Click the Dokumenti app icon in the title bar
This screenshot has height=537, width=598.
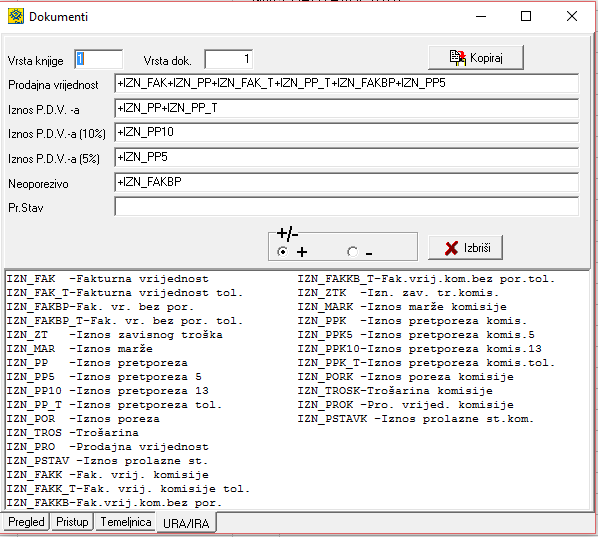point(16,16)
